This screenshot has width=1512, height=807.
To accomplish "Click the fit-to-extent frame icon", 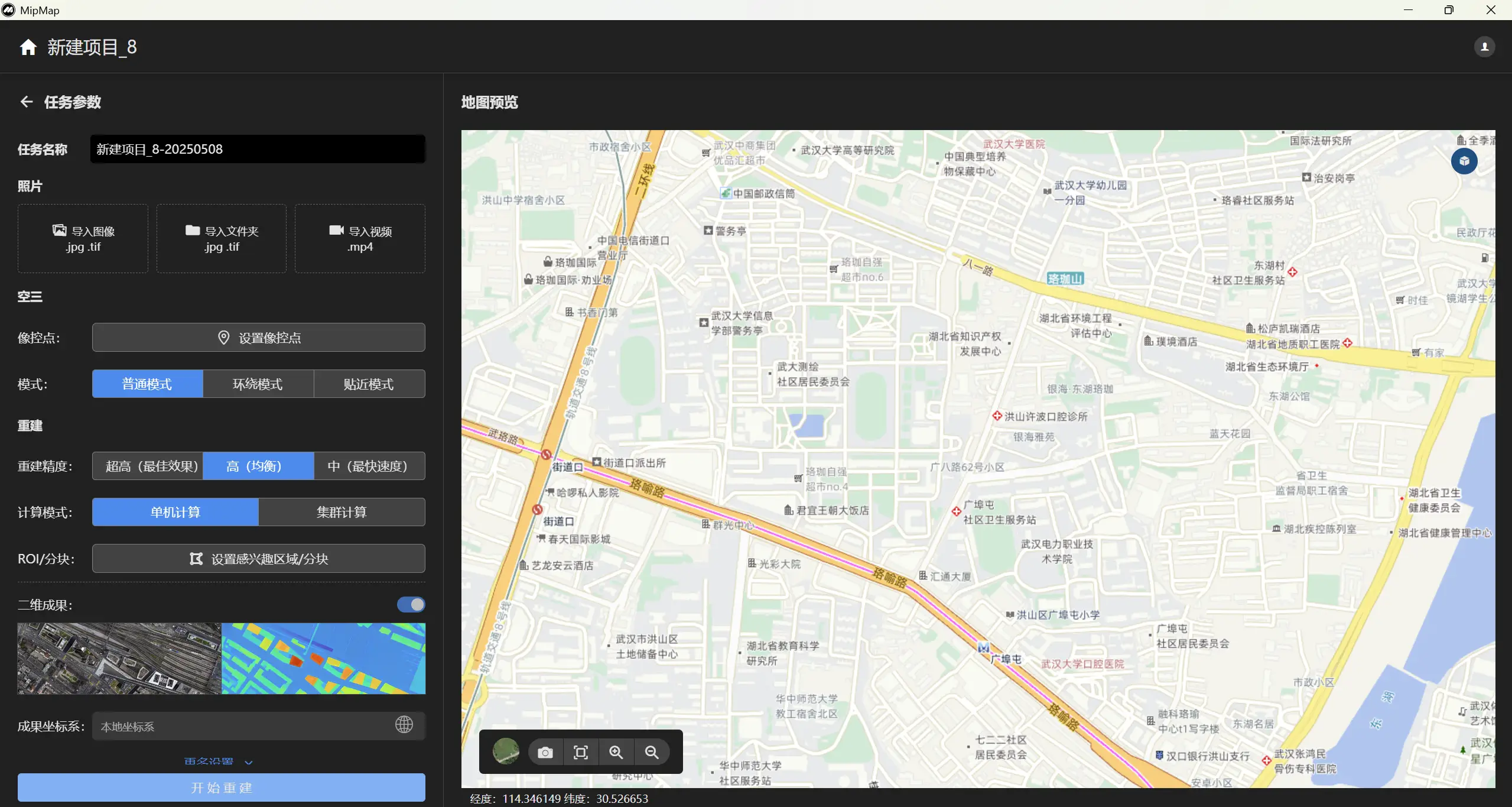I will tap(581, 752).
